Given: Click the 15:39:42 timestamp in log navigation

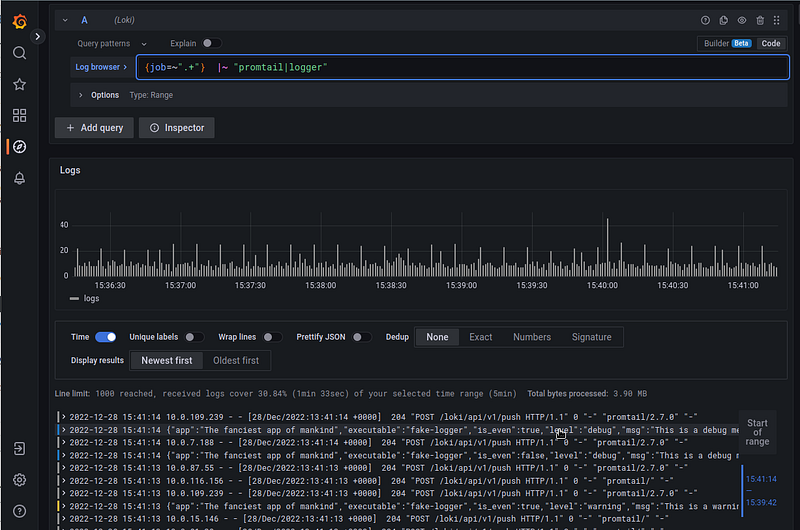Looking at the screenshot, I should click(x=761, y=502).
